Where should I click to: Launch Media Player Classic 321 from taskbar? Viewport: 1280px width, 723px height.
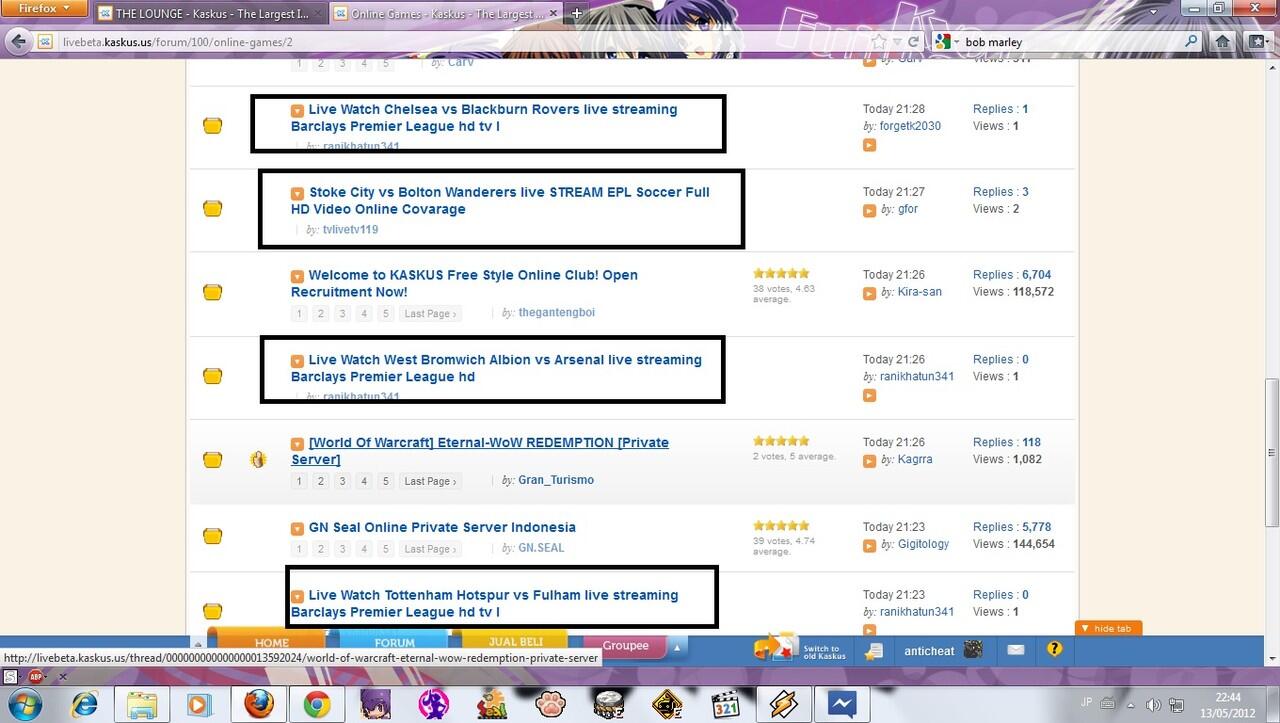[724, 705]
